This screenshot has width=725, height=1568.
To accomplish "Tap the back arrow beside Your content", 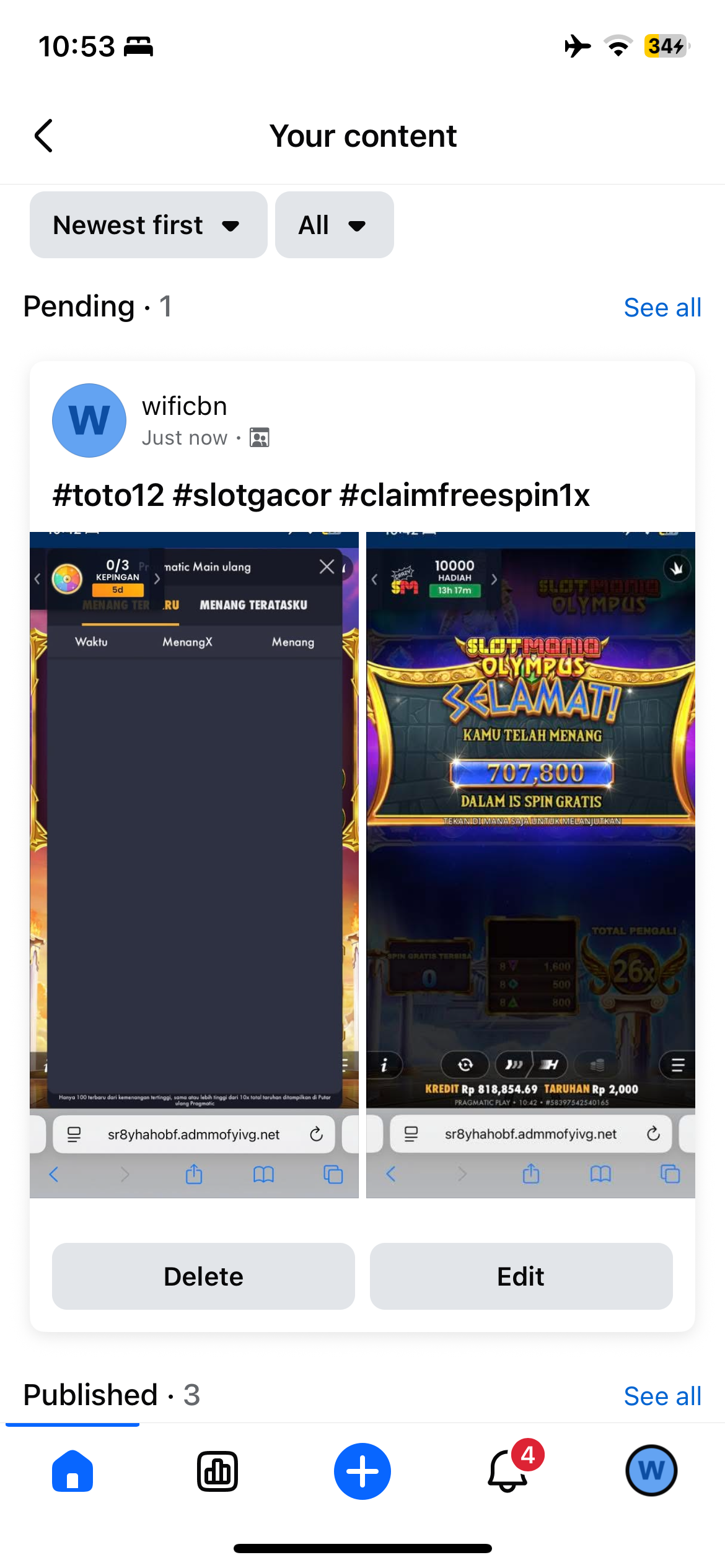I will pyautogui.click(x=43, y=136).
